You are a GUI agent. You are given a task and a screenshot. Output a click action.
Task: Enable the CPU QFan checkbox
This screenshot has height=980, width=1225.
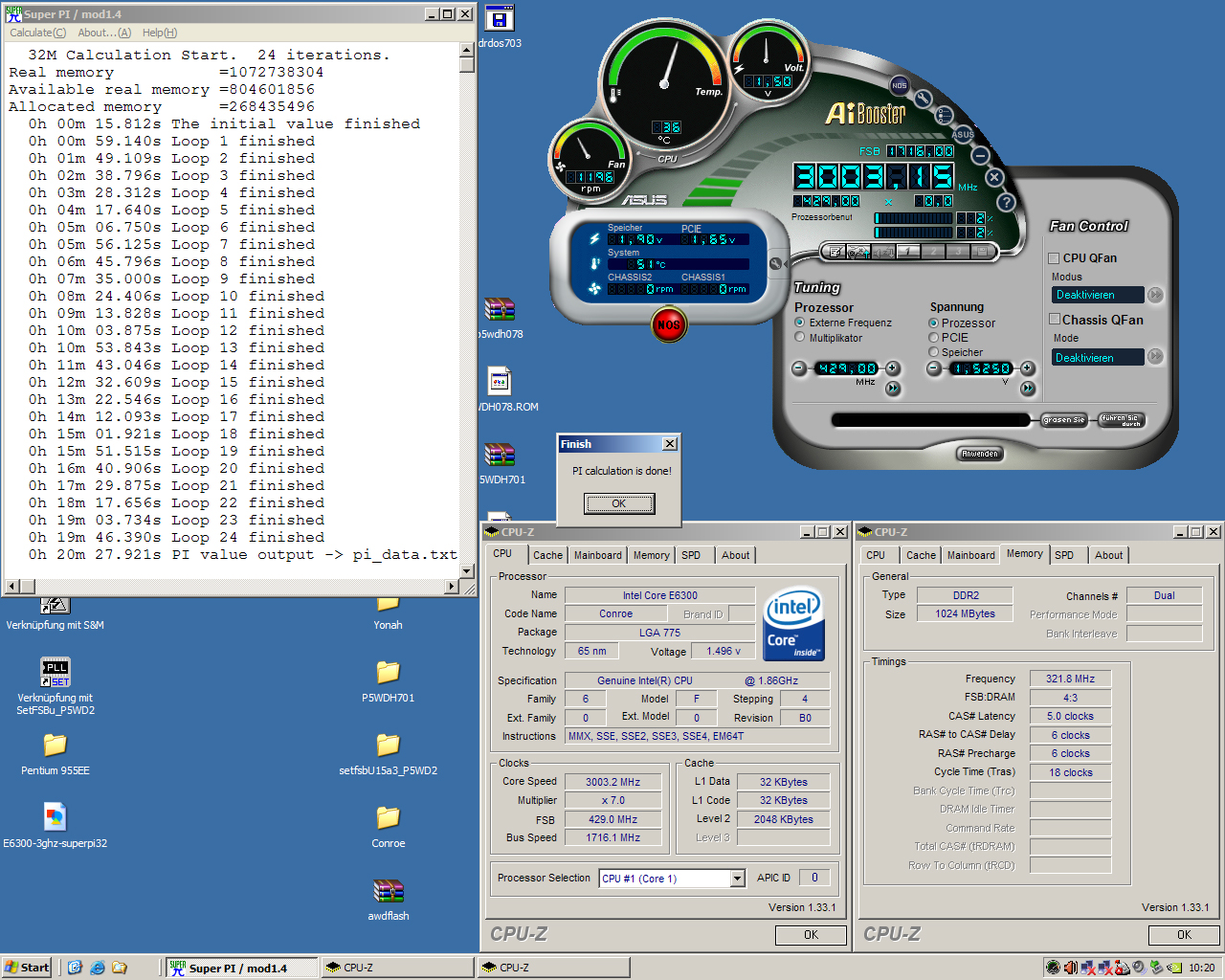pos(1054,258)
